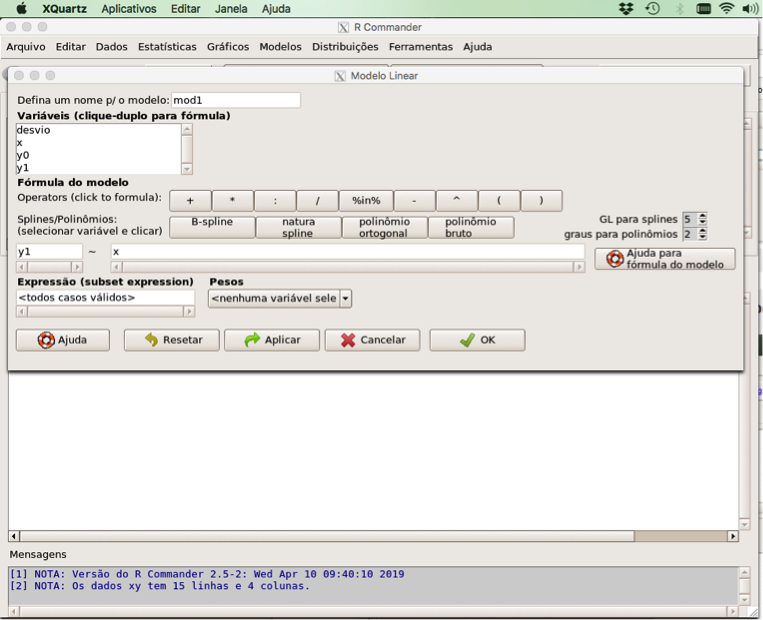Image resolution: width=763 pixels, height=620 pixels.
Task: Insert the plus operator into formula
Action: [x=190, y=201]
